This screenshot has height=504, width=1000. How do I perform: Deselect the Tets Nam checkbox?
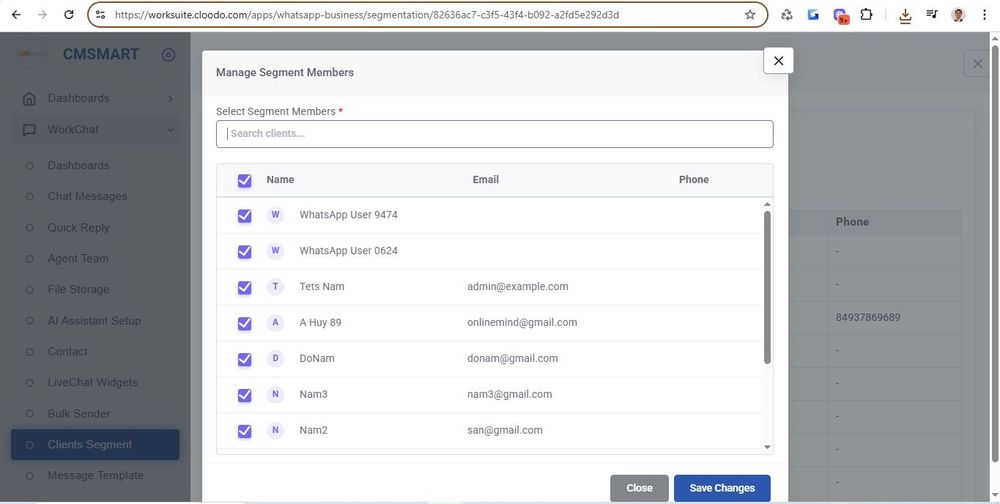tap(244, 288)
